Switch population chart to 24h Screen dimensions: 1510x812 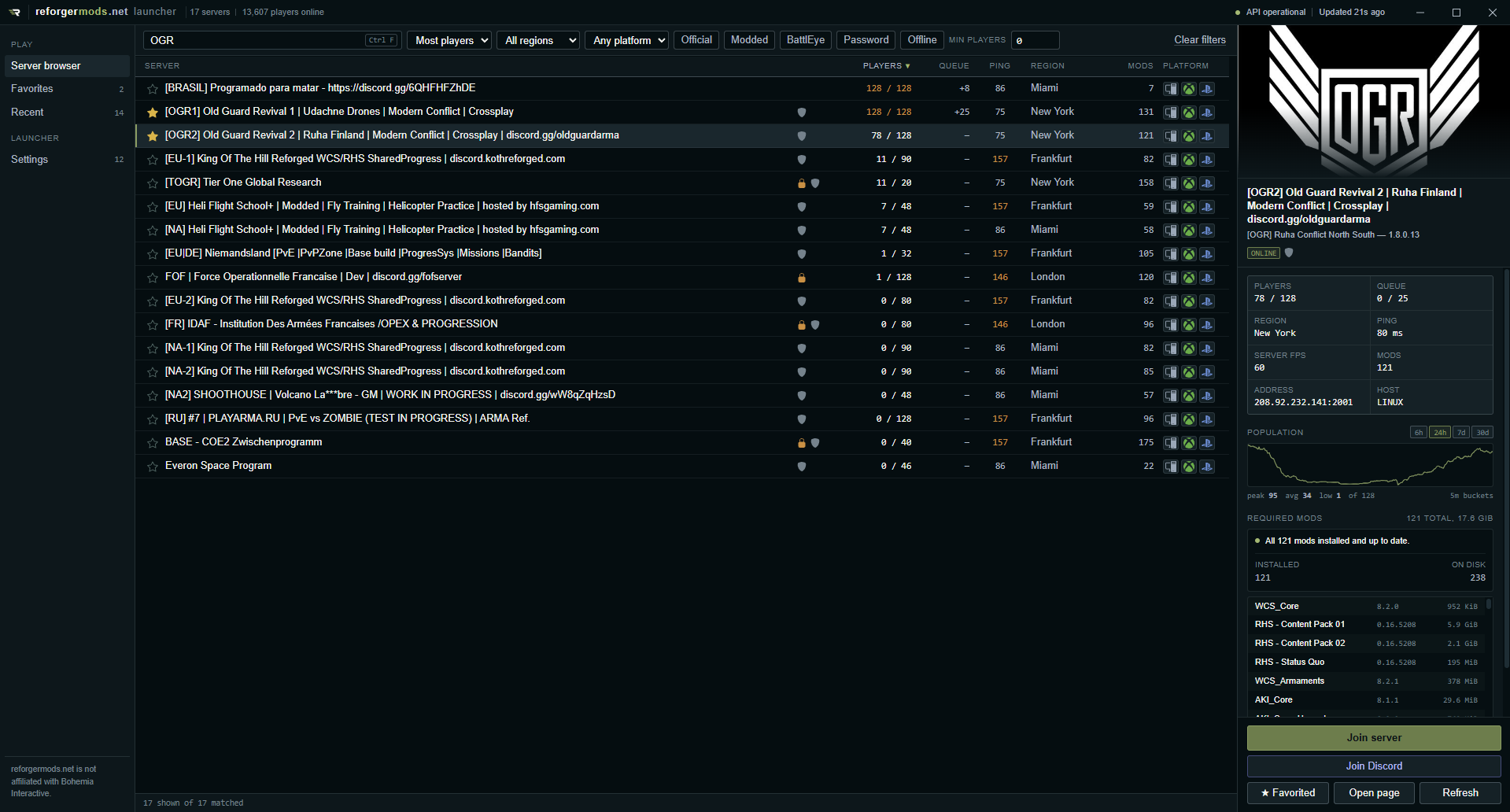point(1440,433)
